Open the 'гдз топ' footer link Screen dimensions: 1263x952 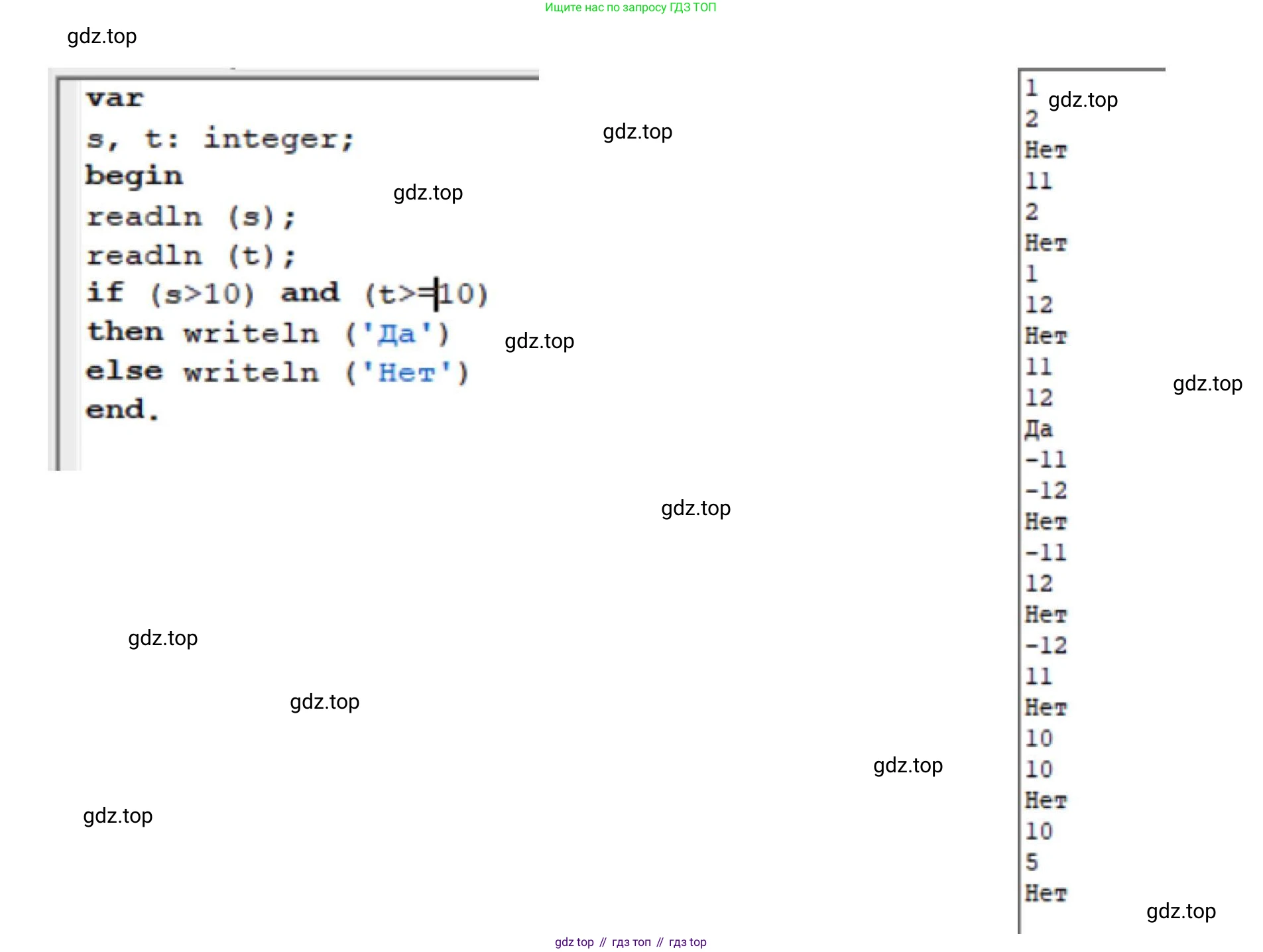631,942
